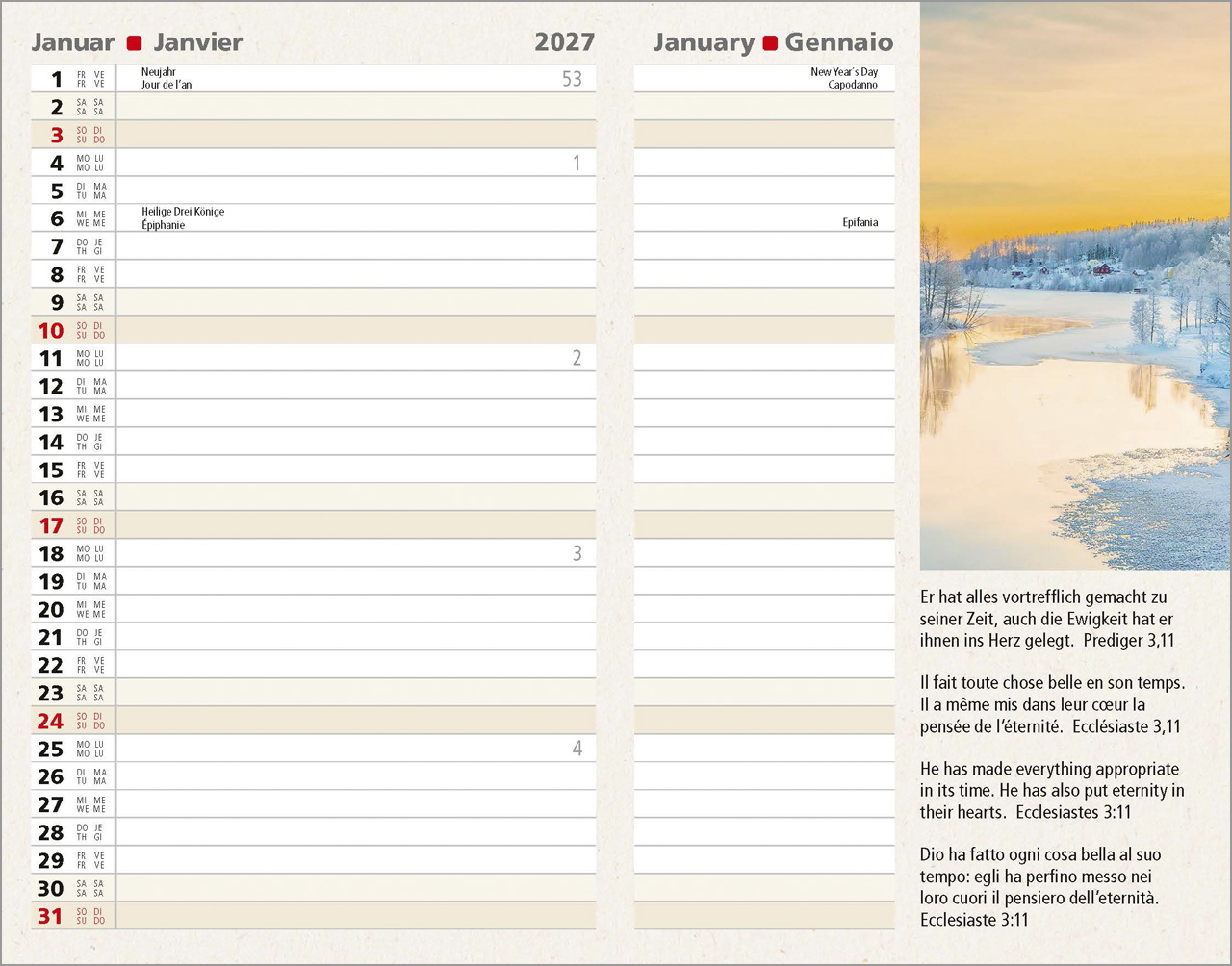Screen dimensions: 1232x966
Task: Pick the red Sunday date 3
Action: (57, 136)
